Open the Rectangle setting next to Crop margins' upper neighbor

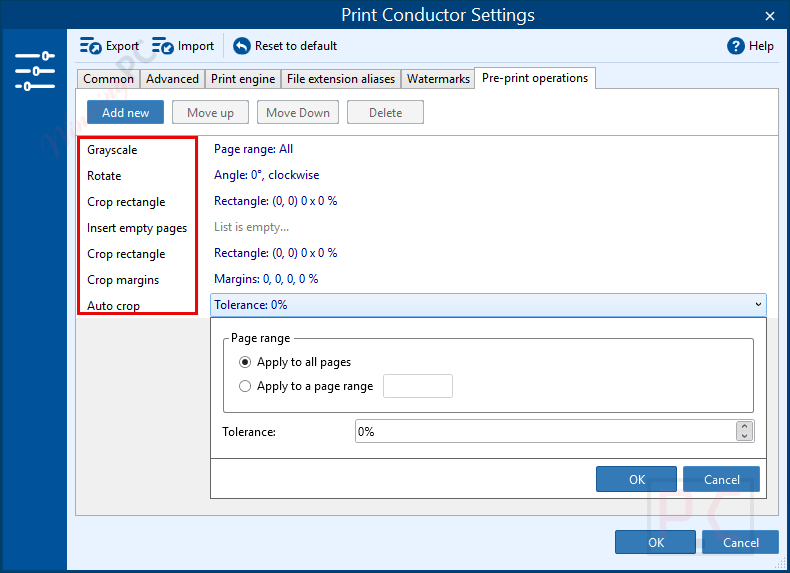[x=276, y=253]
